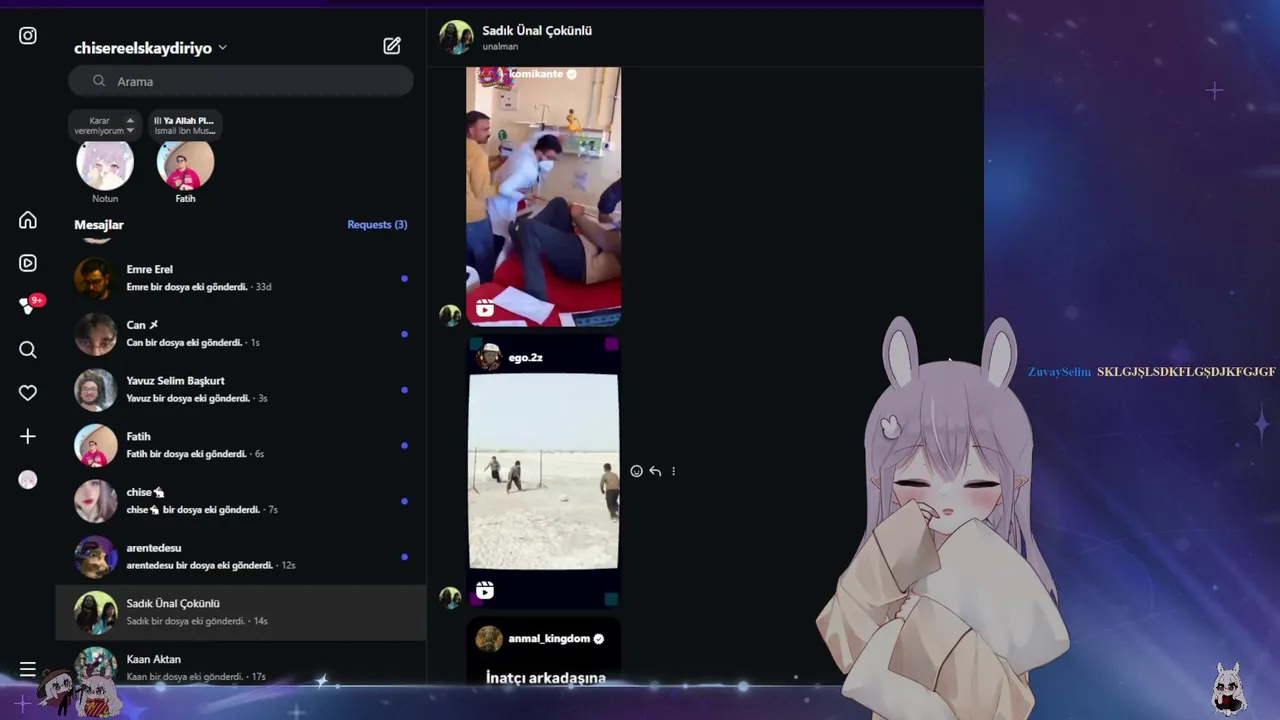Open Reels icon in sidebar
This screenshot has height=720, width=1280.
point(28,263)
